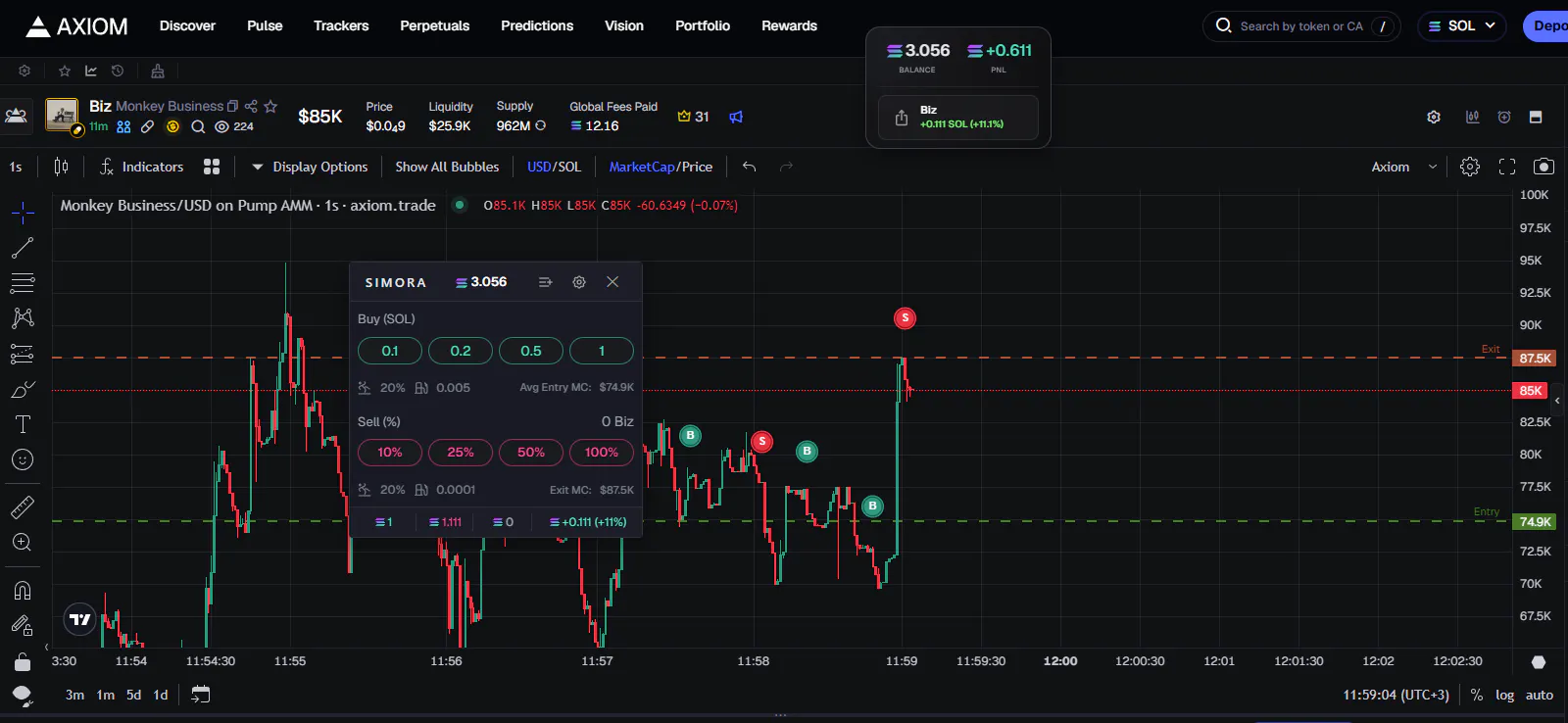The height and width of the screenshot is (723, 1568).
Task: Click the share icon beside Monkey Business
Action: [251, 106]
